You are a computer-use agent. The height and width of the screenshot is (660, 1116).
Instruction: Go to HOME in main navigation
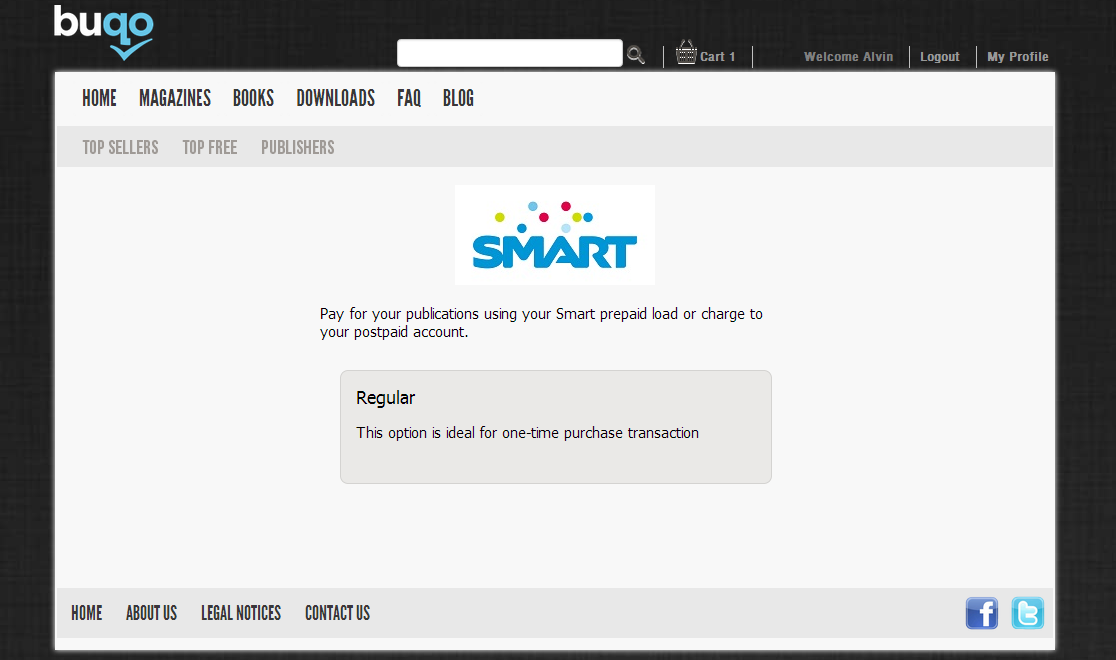(x=99, y=98)
